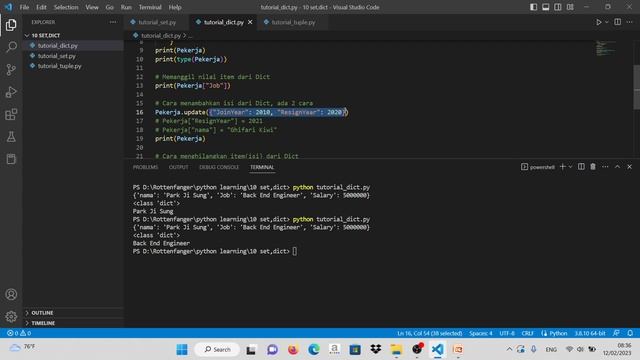Open the Source Control view
Viewport: 640px width, 360px height.
coord(11,69)
